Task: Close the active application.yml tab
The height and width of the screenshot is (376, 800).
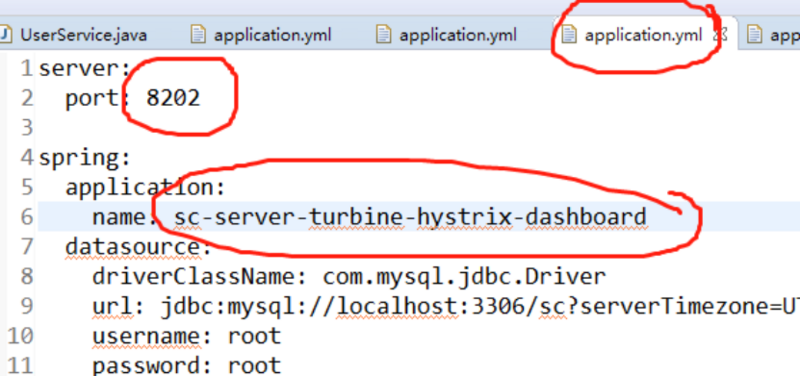Action: pos(720,35)
